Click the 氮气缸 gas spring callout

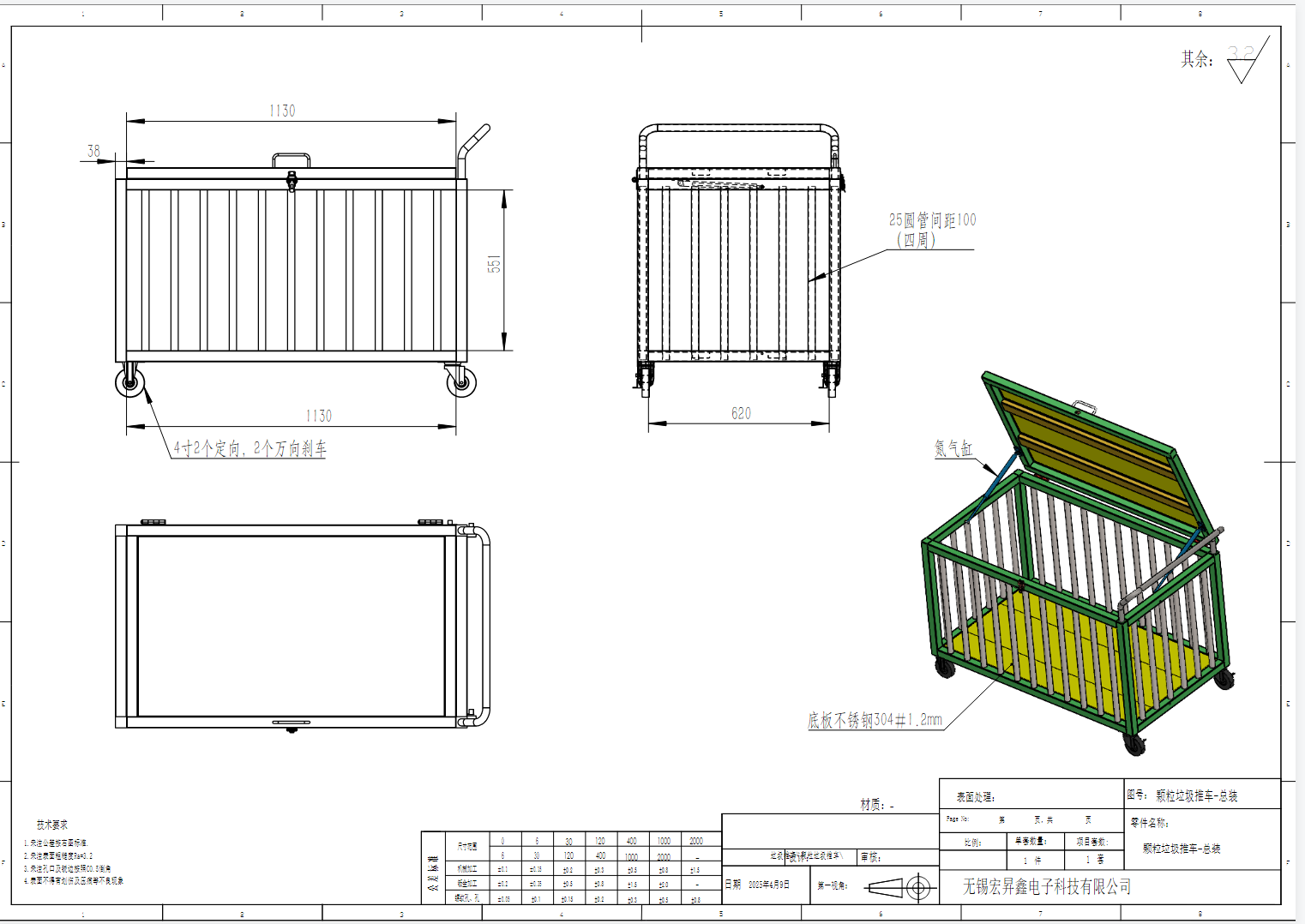click(953, 448)
